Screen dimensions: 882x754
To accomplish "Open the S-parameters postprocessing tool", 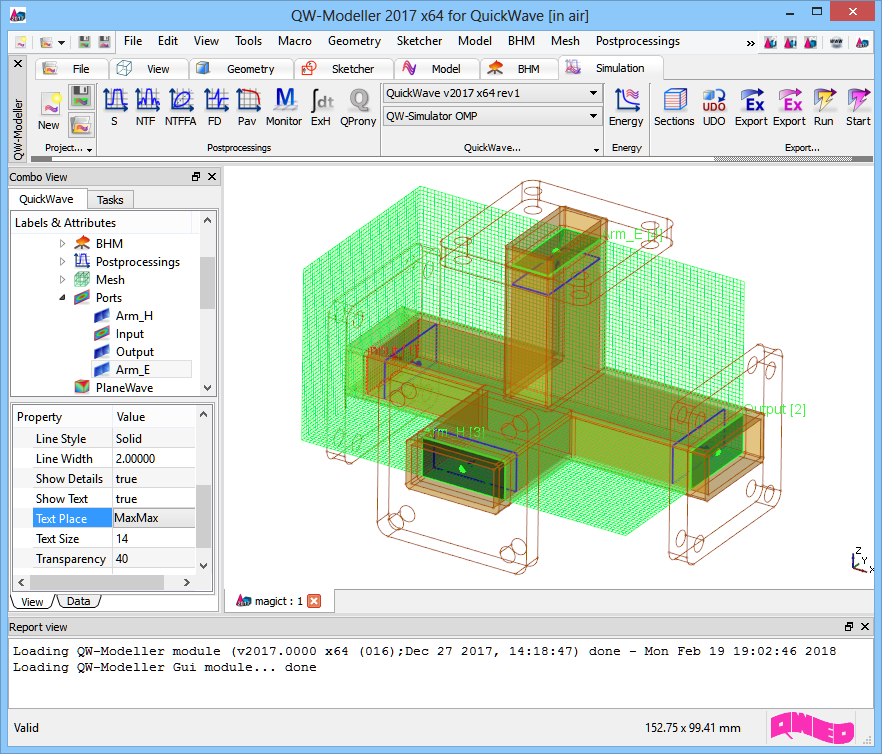I will pyautogui.click(x=114, y=106).
